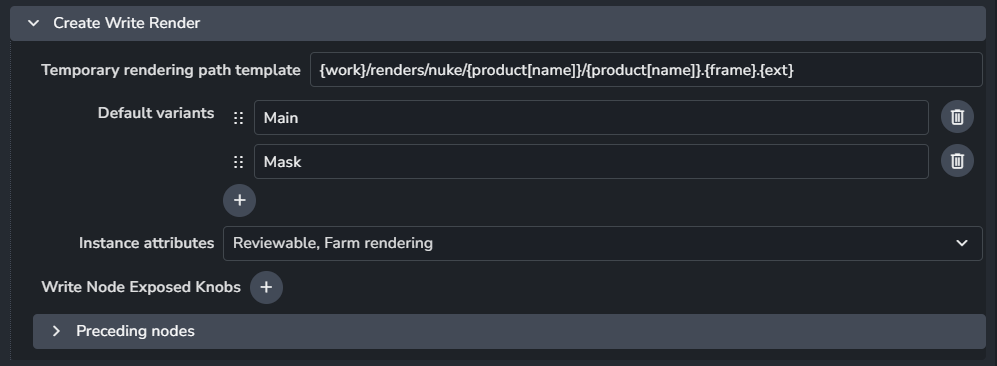Click the Default variants label
The height and width of the screenshot is (366, 997).
(156, 113)
